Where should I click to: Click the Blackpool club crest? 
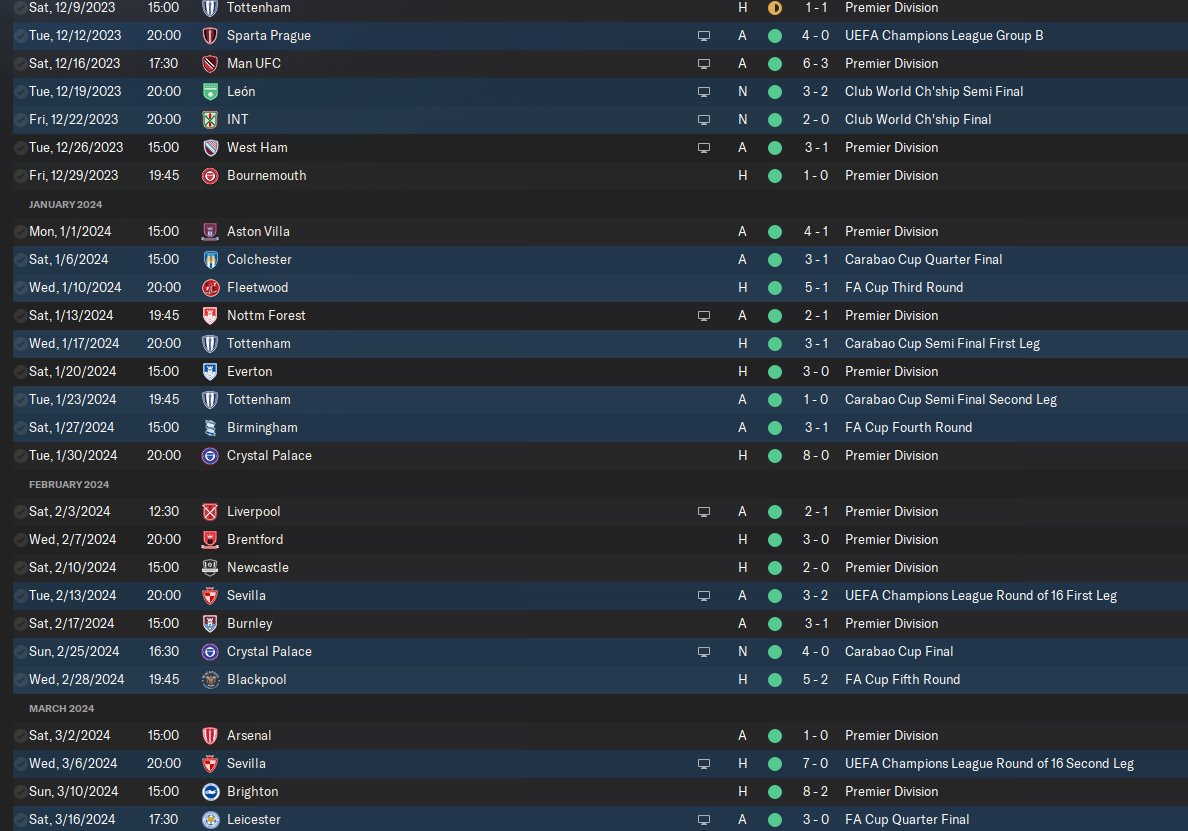(210, 680)
